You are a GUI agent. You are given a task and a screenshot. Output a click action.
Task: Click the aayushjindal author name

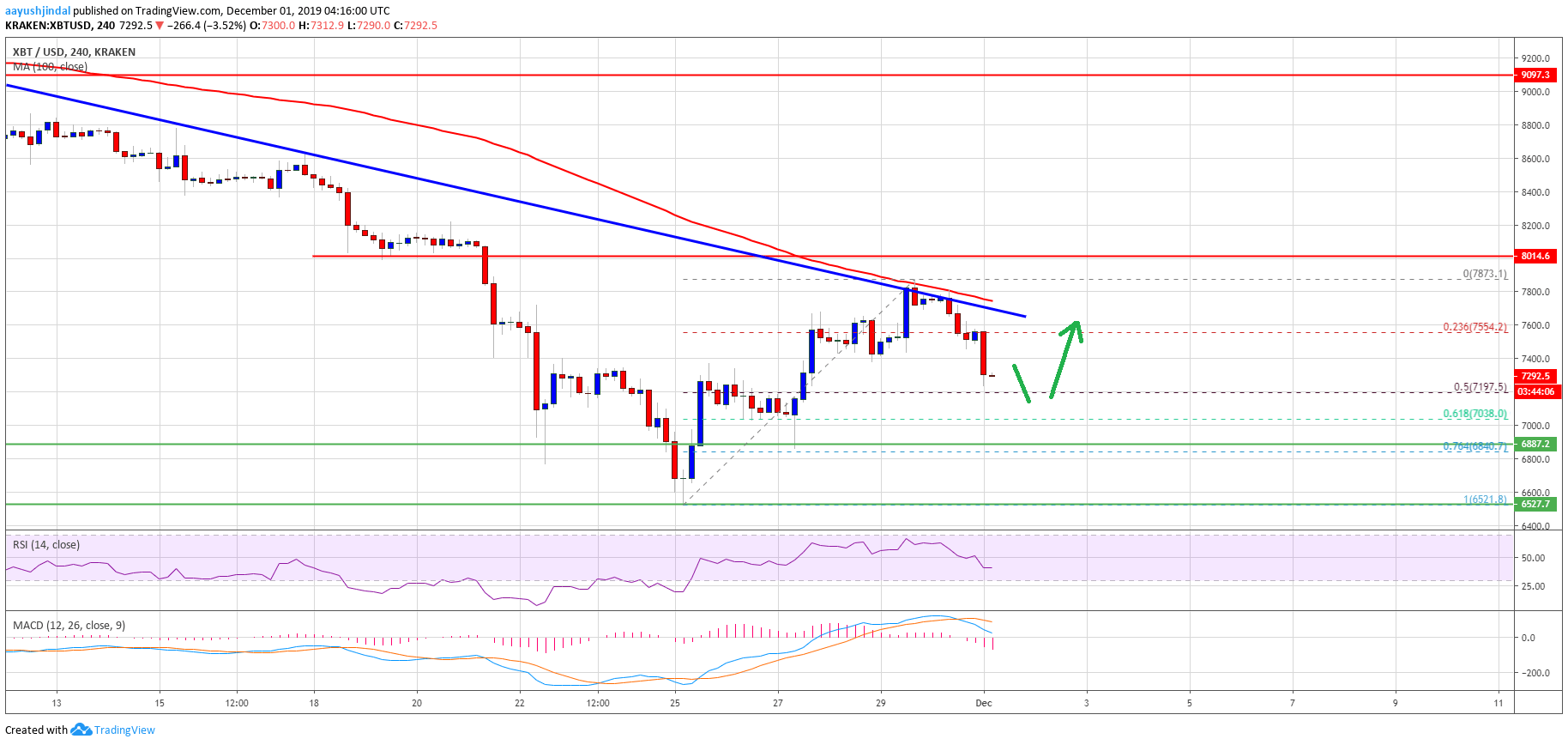point(38,11)
